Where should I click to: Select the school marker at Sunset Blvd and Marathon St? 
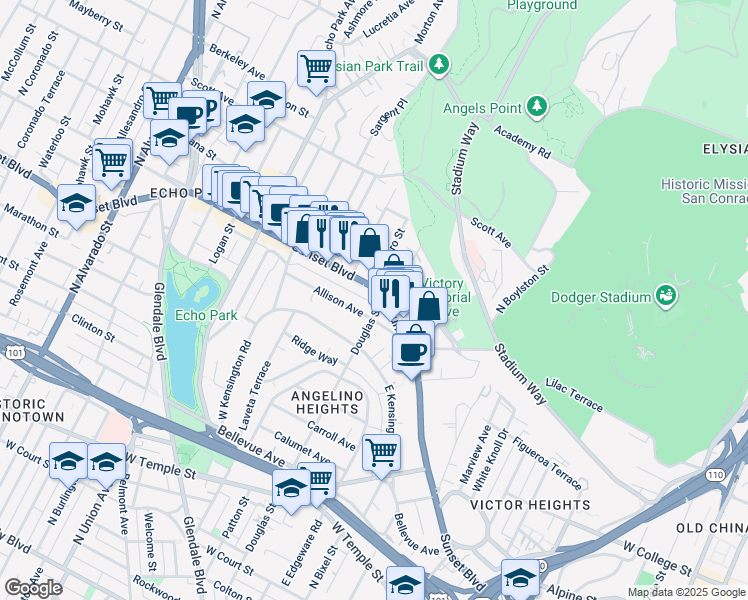coord(76,205)
